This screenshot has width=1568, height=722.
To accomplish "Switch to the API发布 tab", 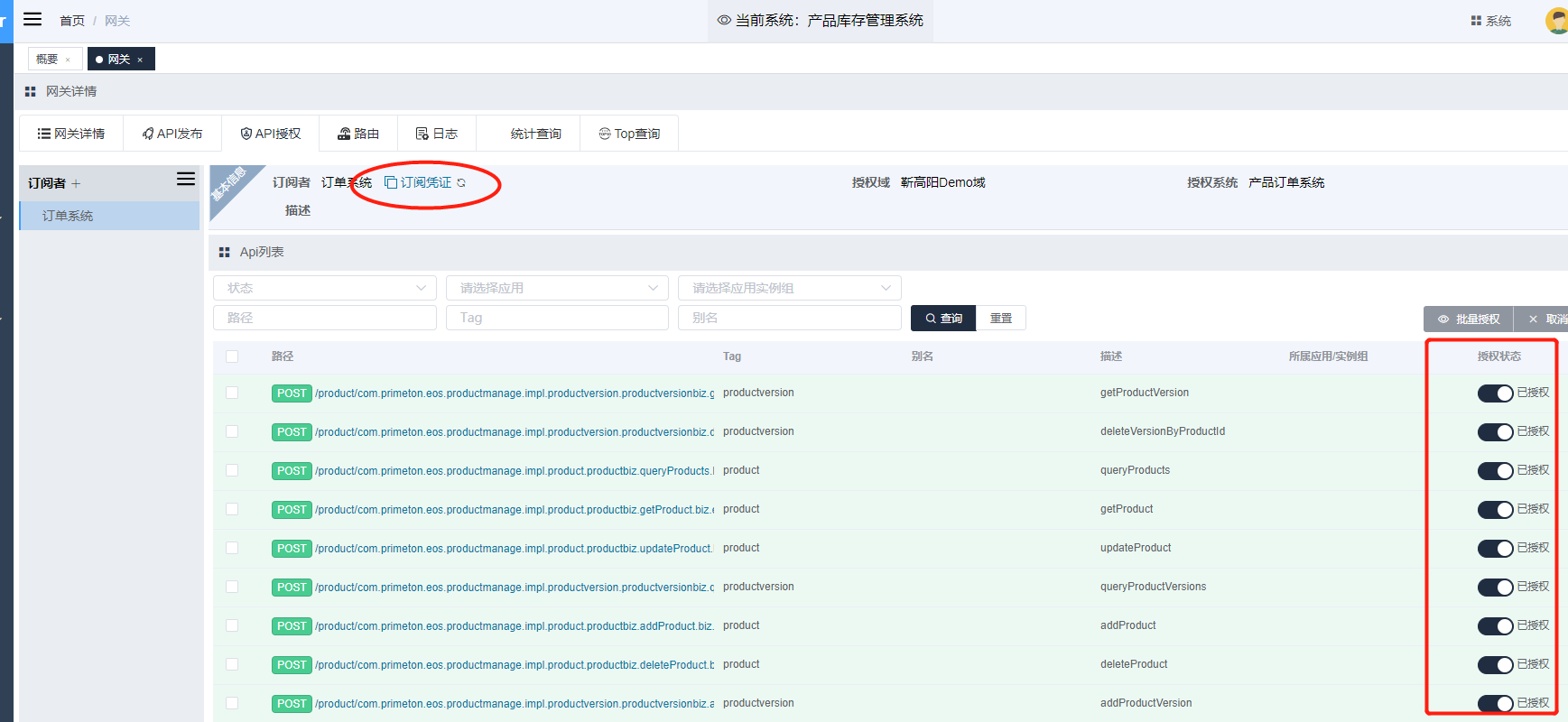I will tap(172, 134).
